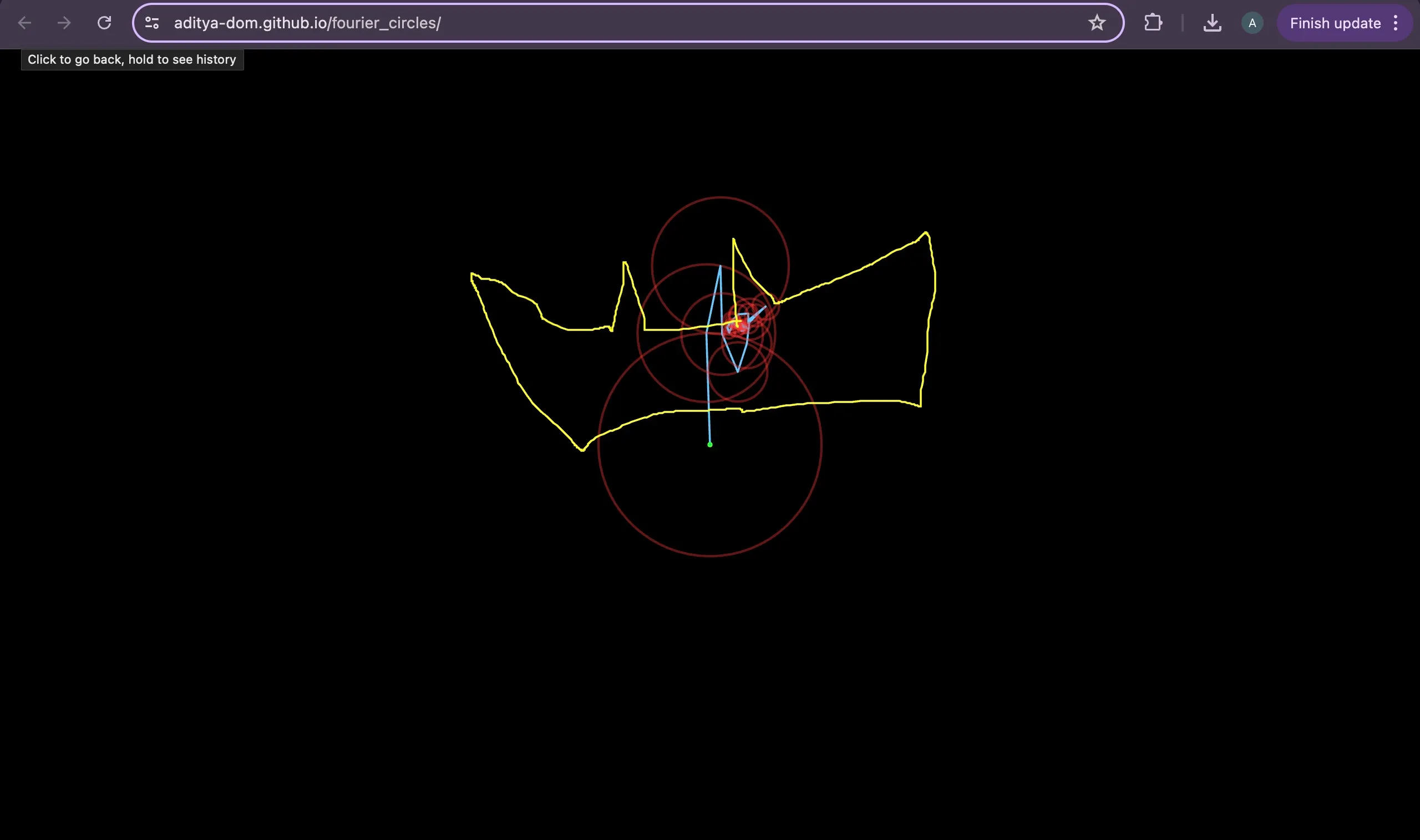
Task: Open the three-dot Chrome menu
Action: [1396, 23]
